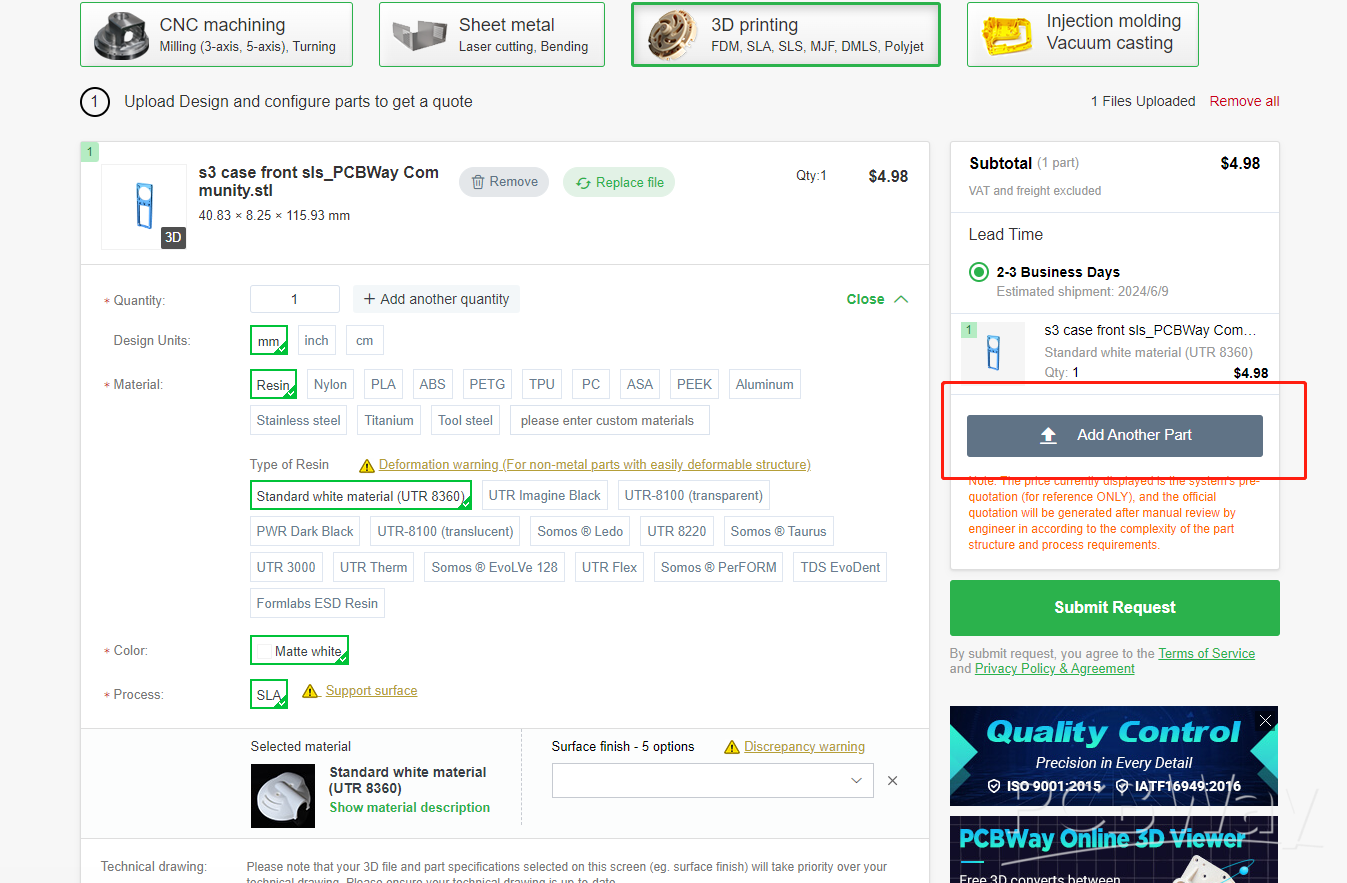Click the Quantity input field

[295, 299]
